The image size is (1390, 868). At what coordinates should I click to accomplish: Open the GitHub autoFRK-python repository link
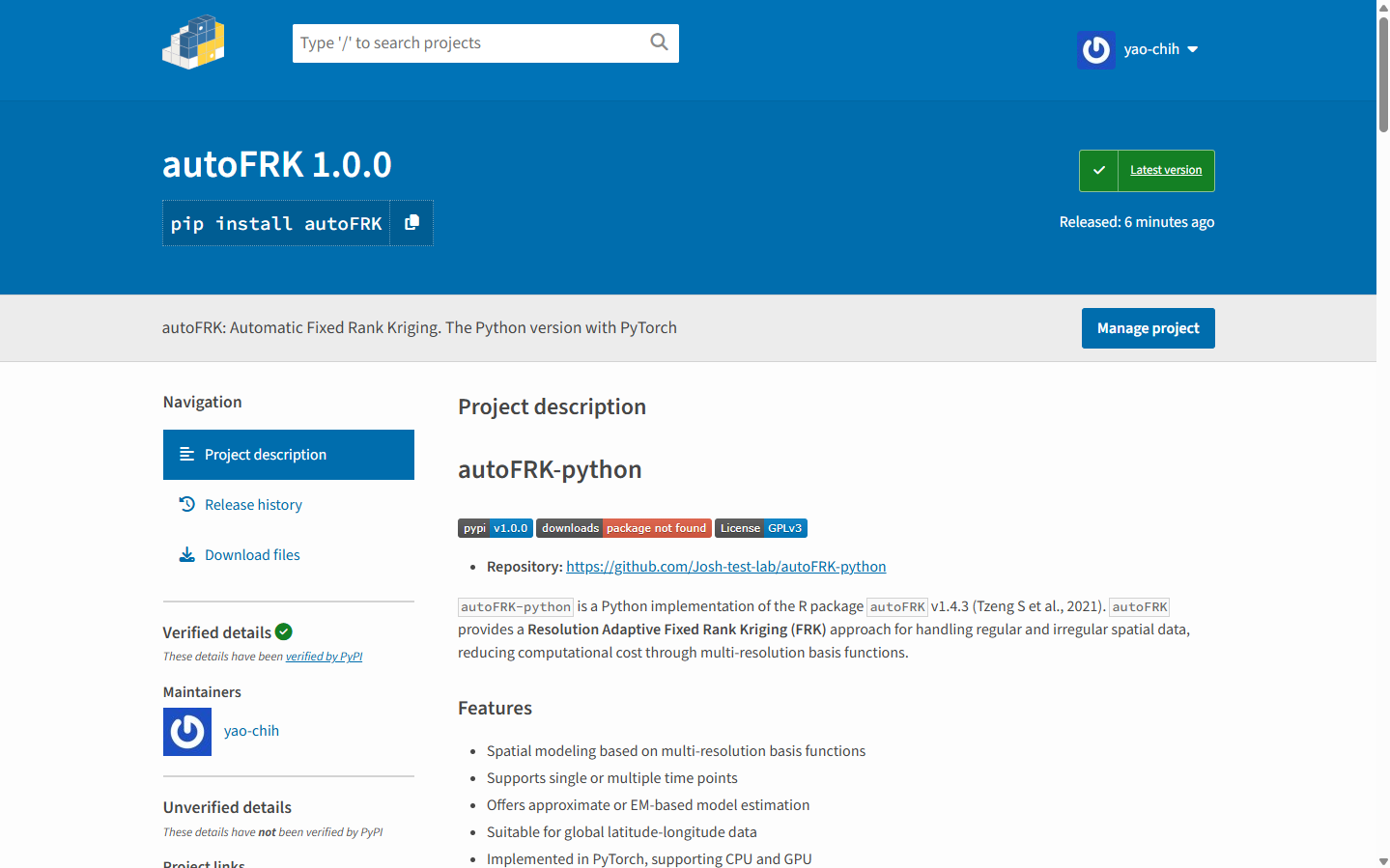tap(726, 567)
